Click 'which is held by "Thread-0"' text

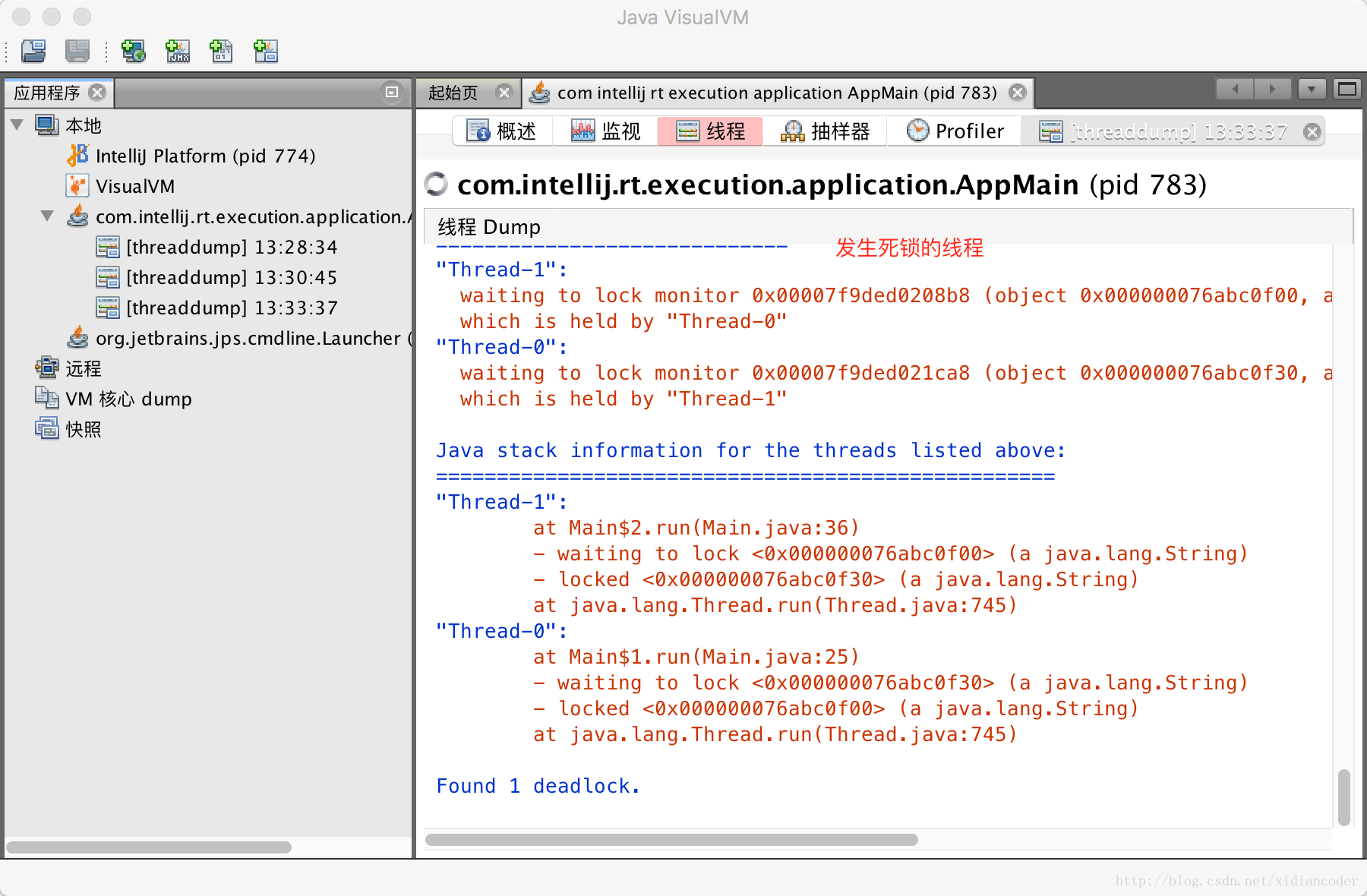click(x=624, y=321)
